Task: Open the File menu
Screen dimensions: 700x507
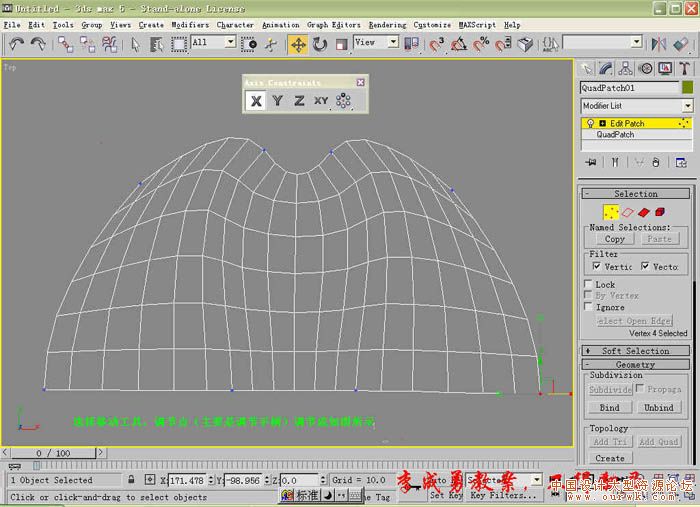Action: (12, 25)
